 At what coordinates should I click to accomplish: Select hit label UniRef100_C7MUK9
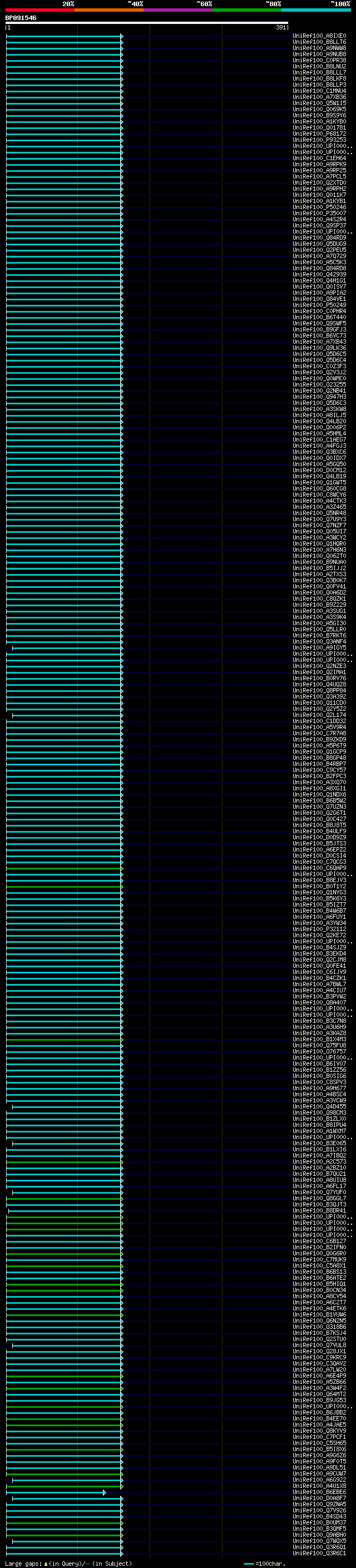[319, 1259]
